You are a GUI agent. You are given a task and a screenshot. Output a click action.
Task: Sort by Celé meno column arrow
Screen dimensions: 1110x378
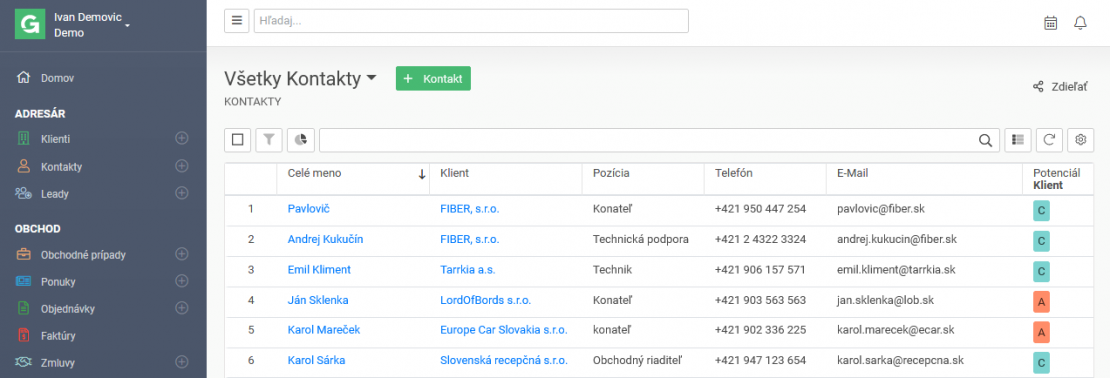click(x=422, y=174)
